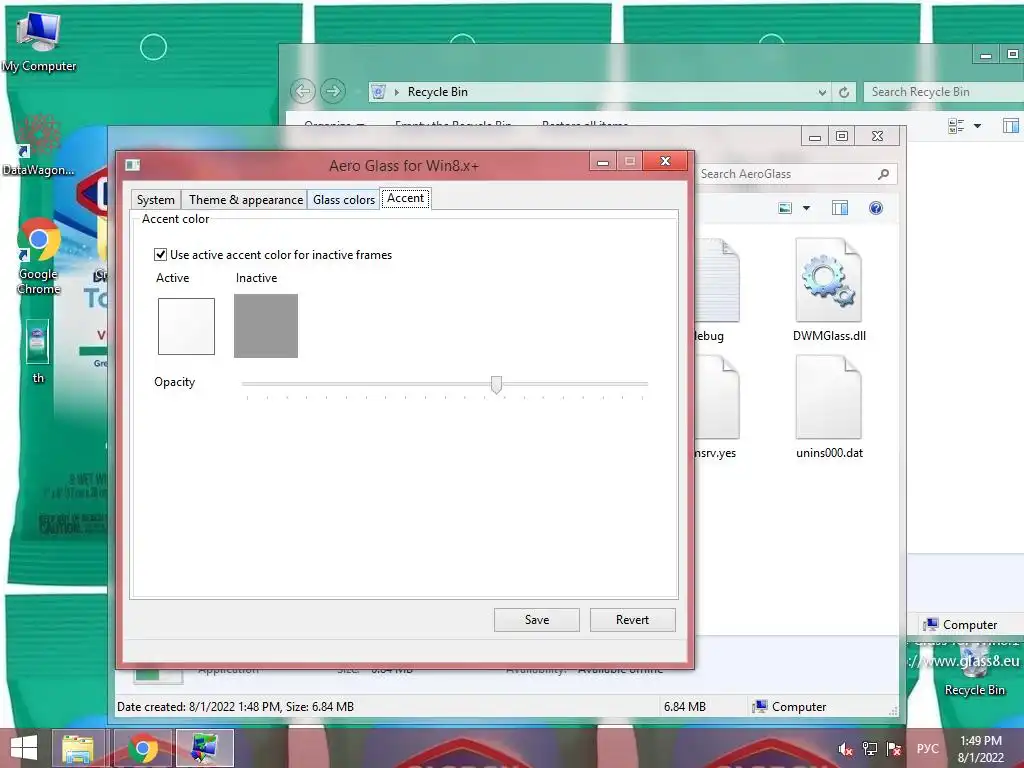Toggle Use active accent color for inactive frames

[x=273, y=255]
